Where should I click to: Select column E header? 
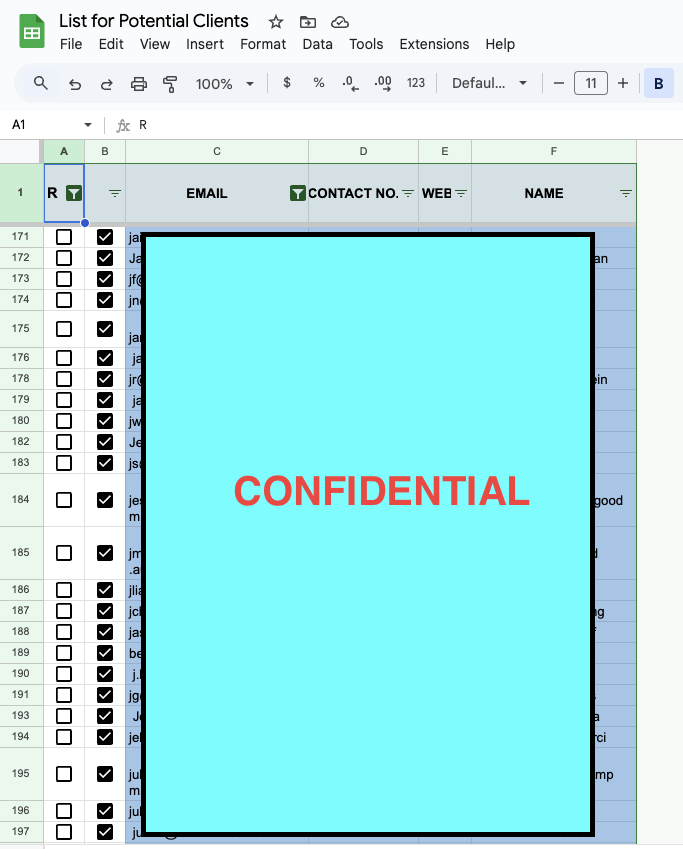pyautogui.click(x=445, y=152)
